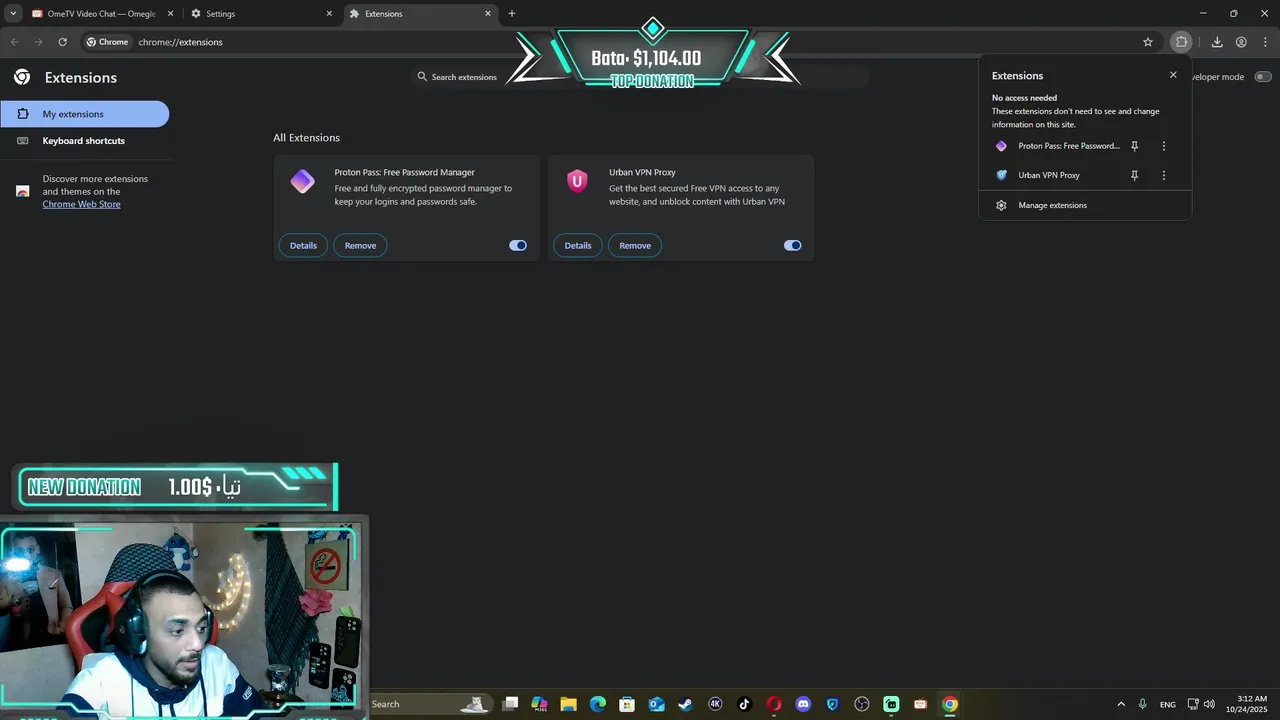Image resolution: width=1280 pixels, height=720 pixels.
Task: Open Details for Proton Pass
Action: [x=303, y=245]
